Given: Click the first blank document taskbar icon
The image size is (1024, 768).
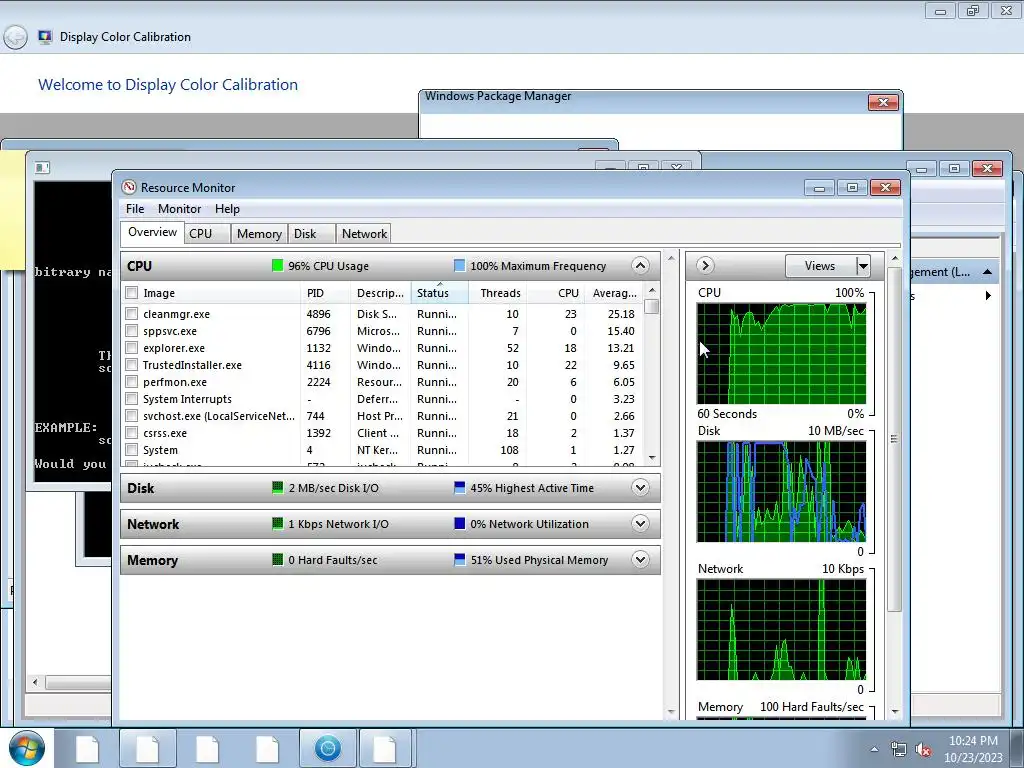Looking at the screenshot, I should (x=87, y=749).
